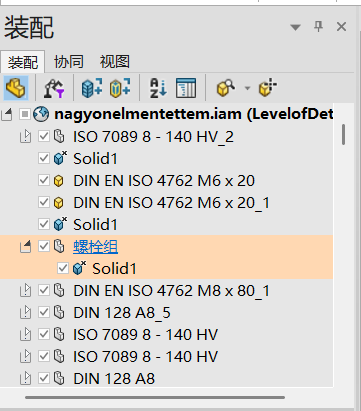Sort the tree with the A-Z icon
Screen dimensions: 361x411
click(158, 88)
